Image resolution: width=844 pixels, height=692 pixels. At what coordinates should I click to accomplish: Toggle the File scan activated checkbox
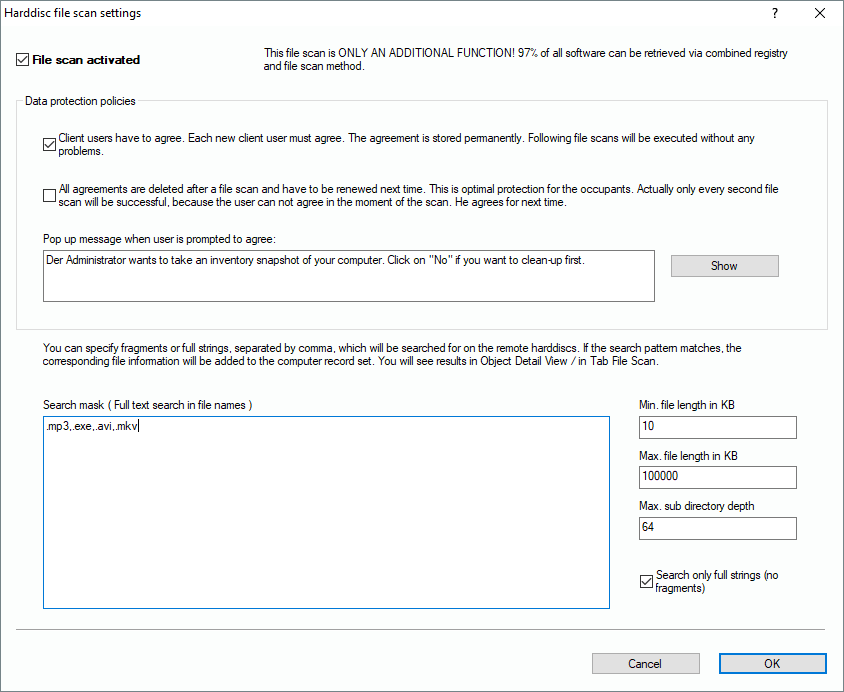coord(23,60)
